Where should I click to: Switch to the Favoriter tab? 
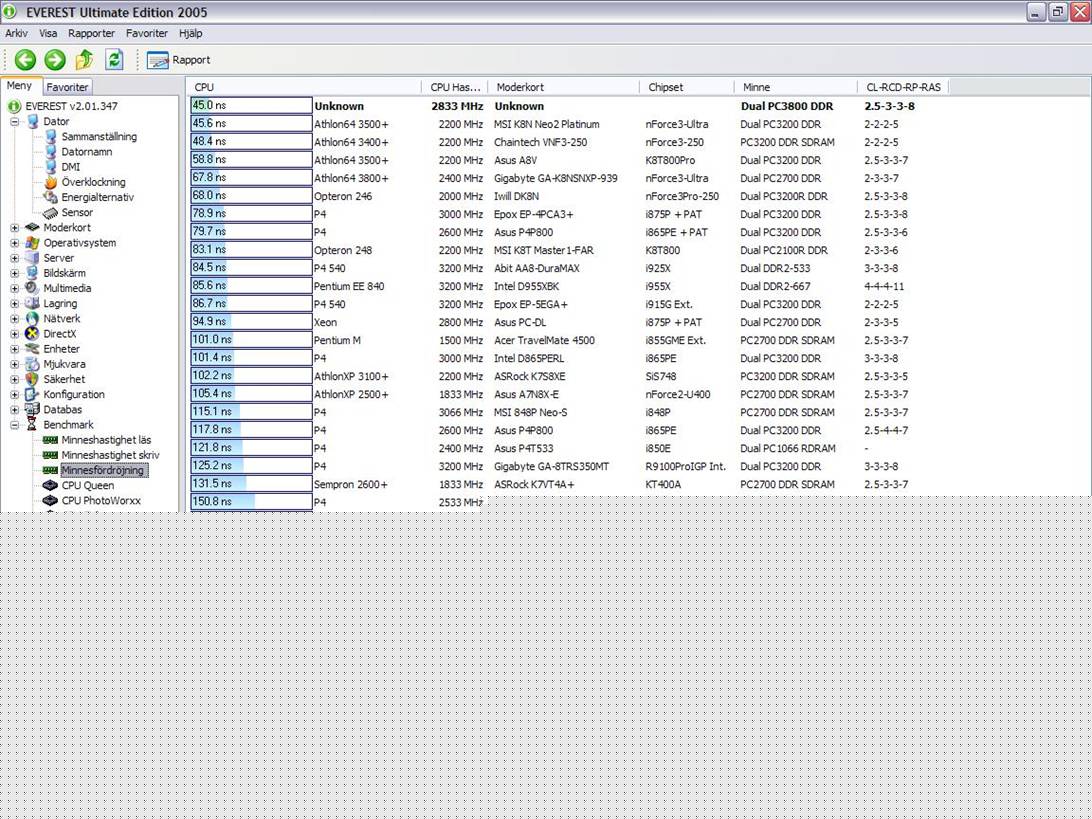67,87
